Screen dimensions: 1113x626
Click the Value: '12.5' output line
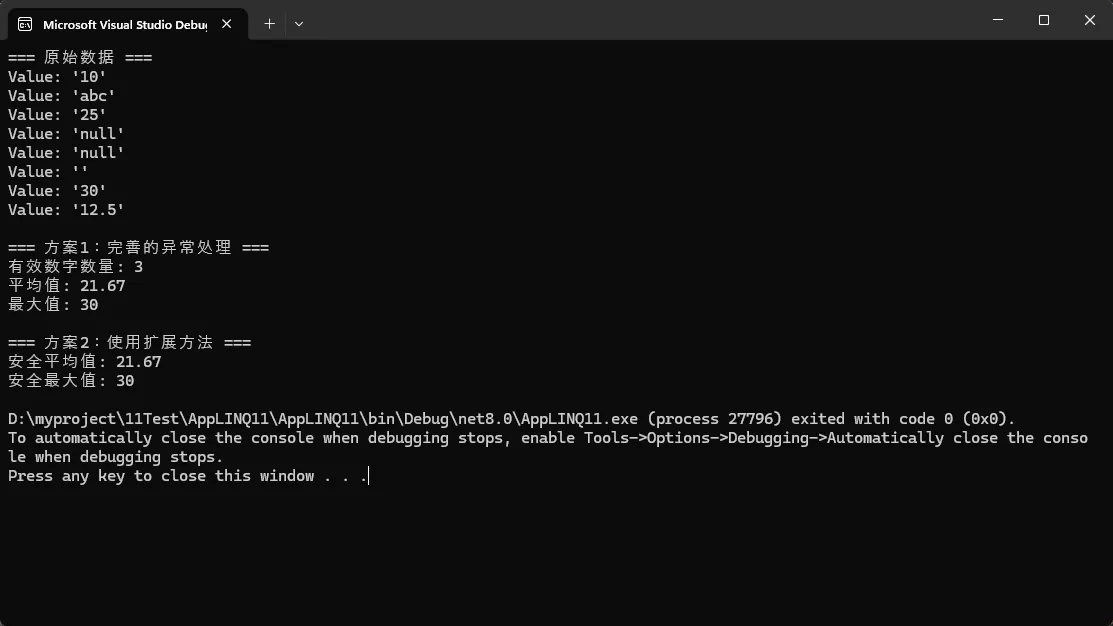pyautogui.click(x=66, y=209)
